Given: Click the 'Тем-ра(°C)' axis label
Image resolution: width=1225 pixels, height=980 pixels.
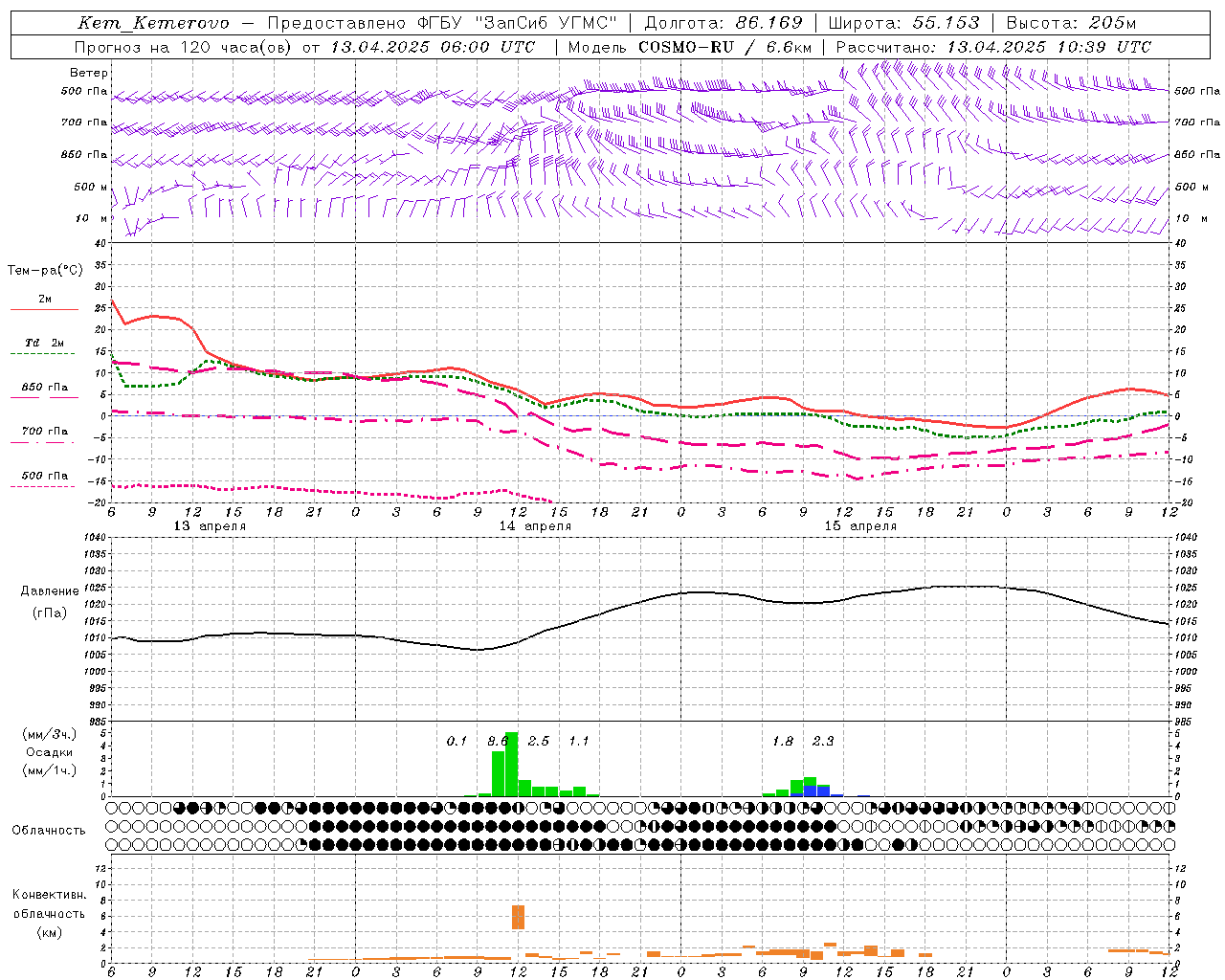Looking at the screenshot, I should (45, 271).
